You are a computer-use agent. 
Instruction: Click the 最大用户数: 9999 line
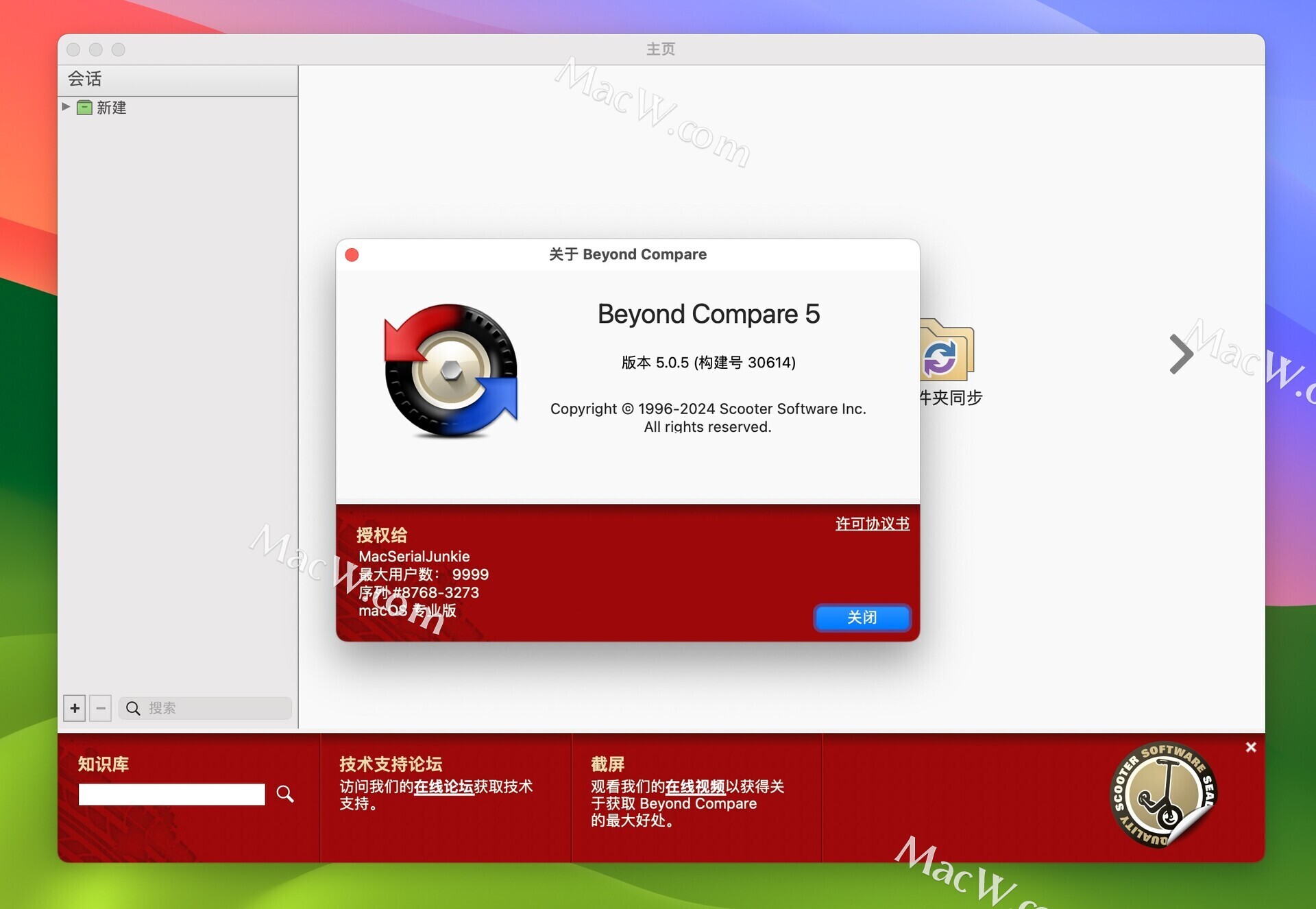pos(424,574)
